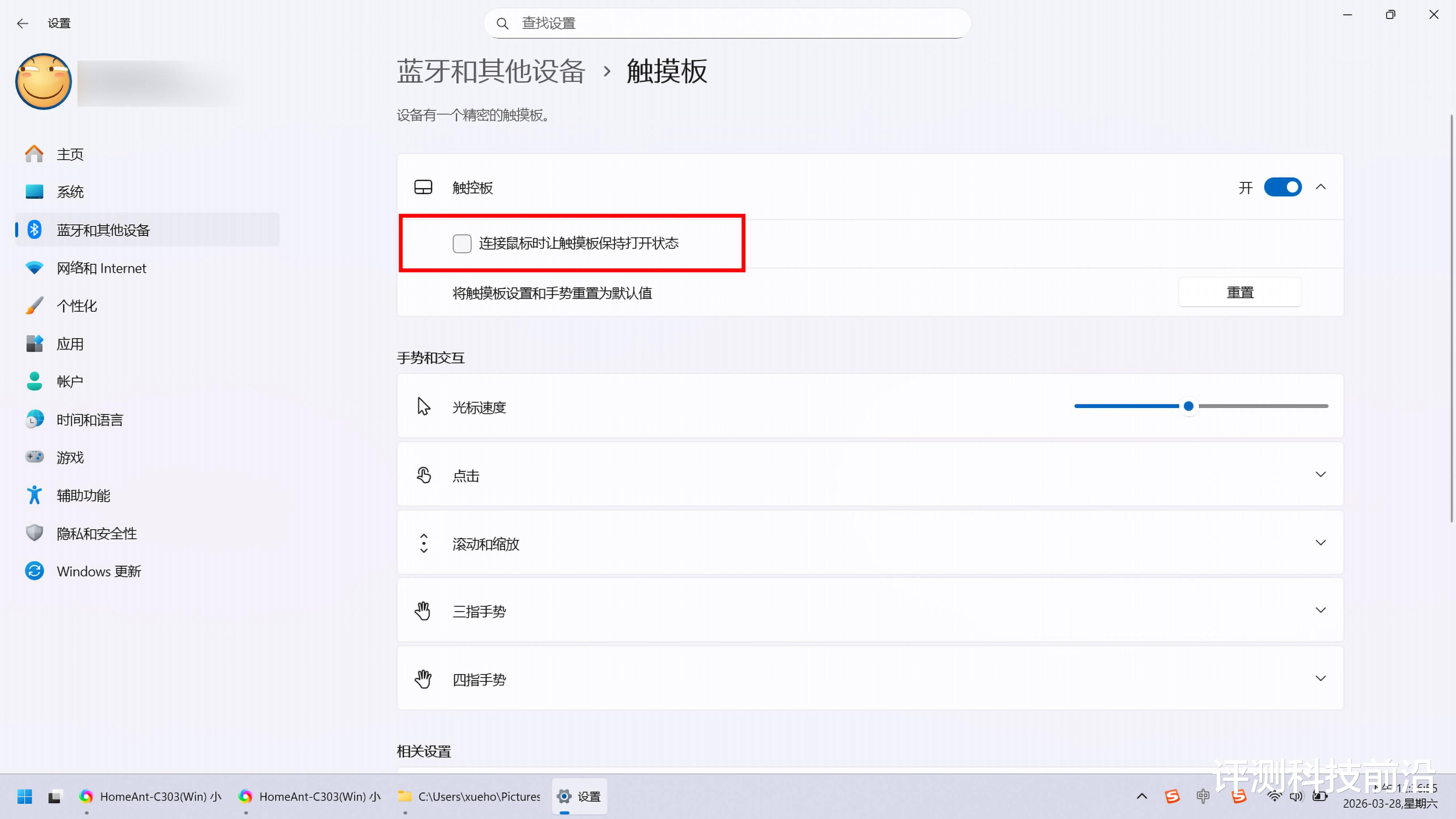Click the user avatar smiley picture

[44, 82]
